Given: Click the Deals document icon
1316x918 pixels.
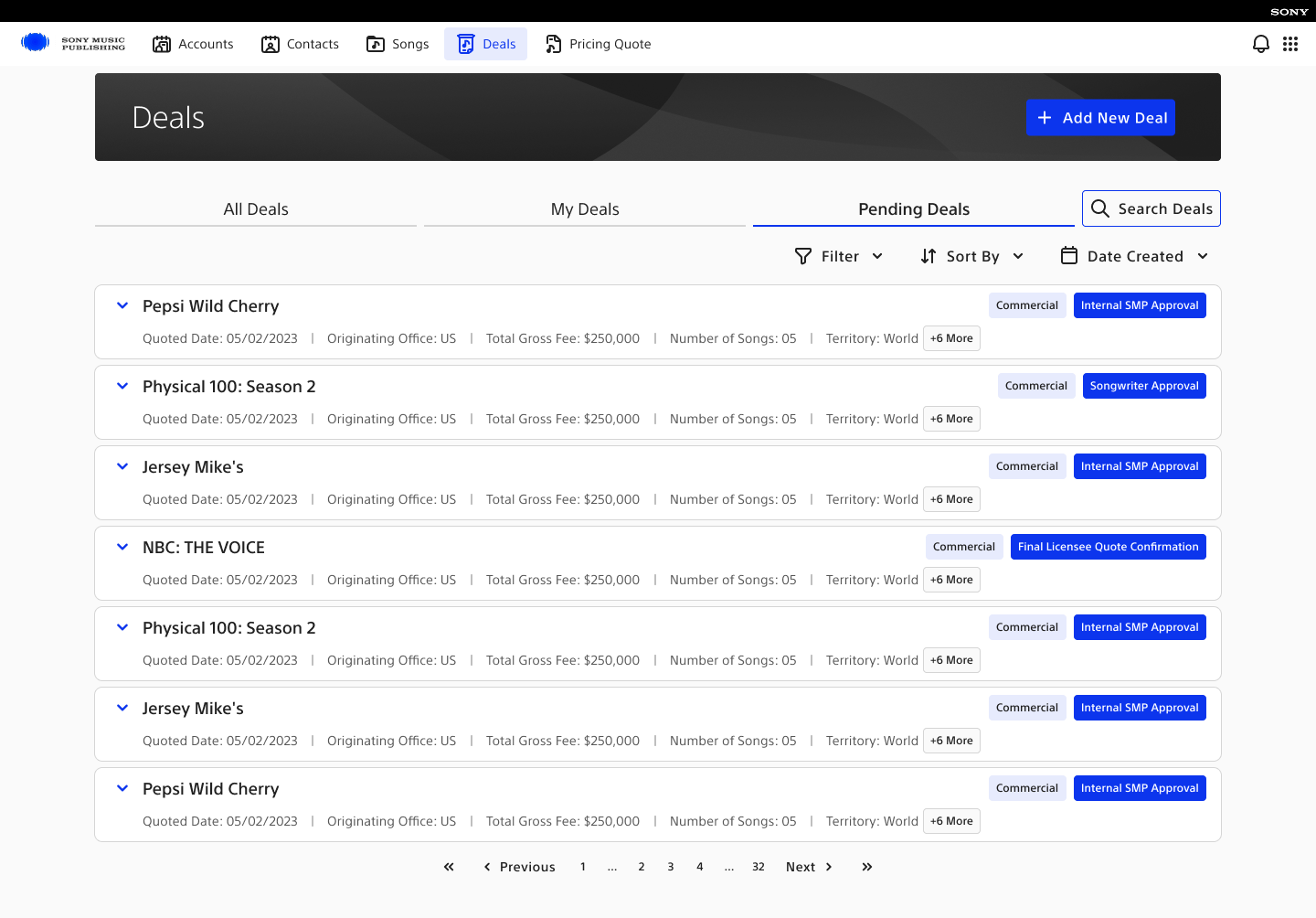Looking at the screenshot, I should pyautogui.click(x=466, y=44).
